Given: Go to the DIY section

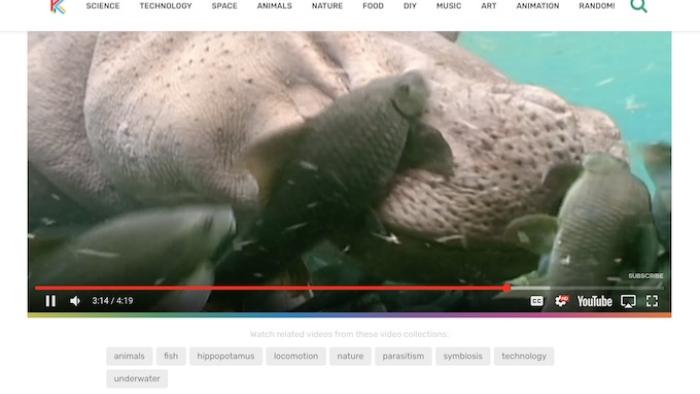Looking at the screenshot, I should click(x=410, y=6).
